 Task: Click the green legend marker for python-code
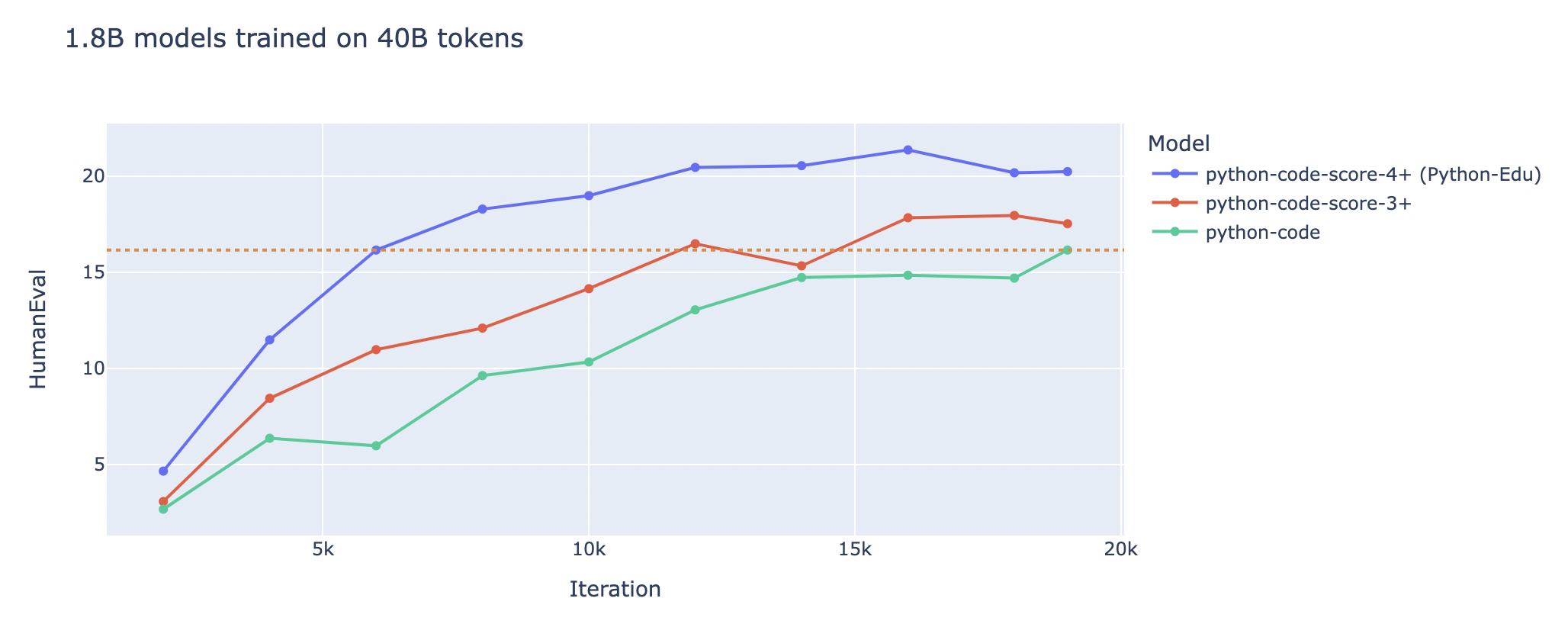click(1174, 233)
